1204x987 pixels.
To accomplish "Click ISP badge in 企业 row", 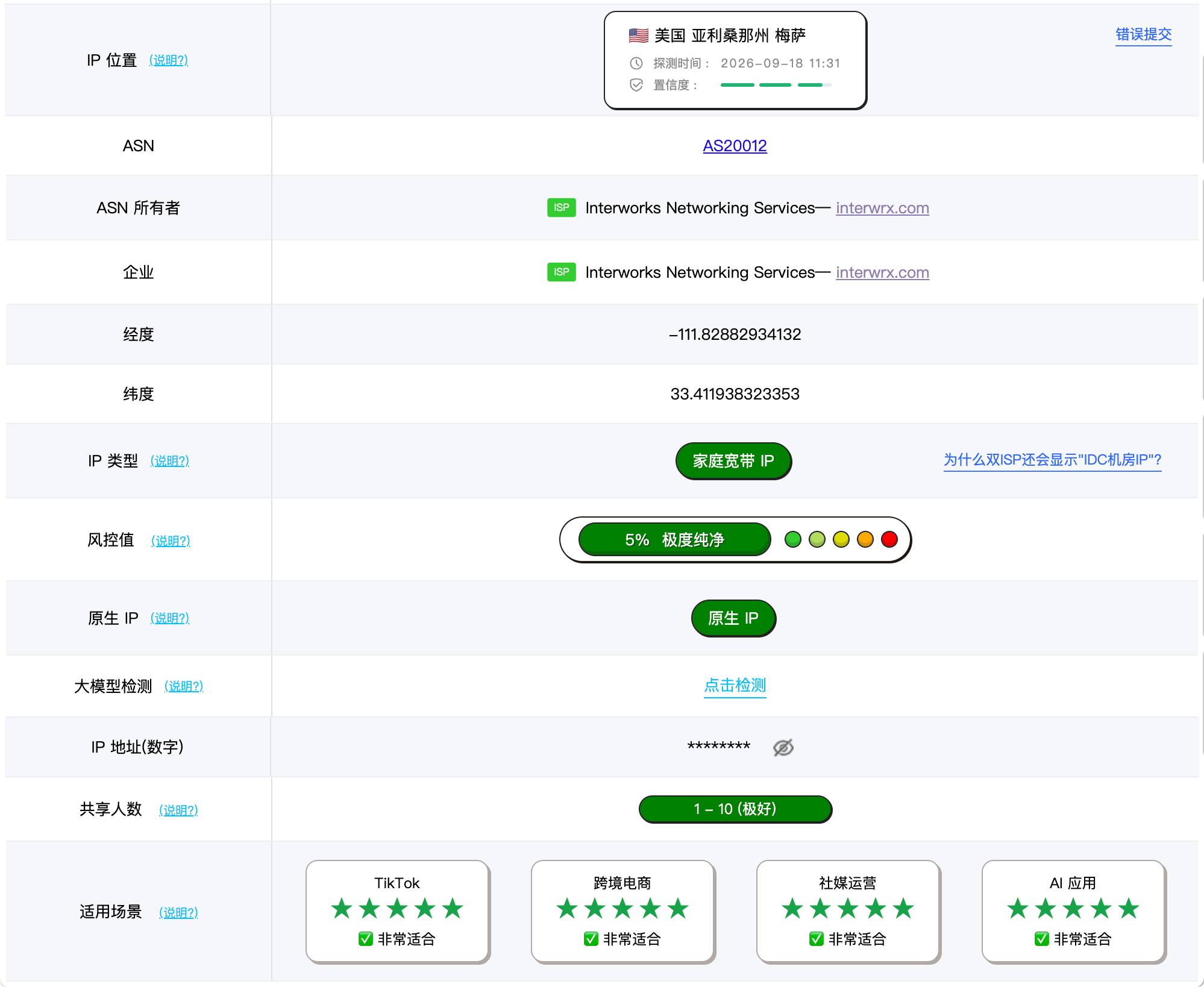I will (561, 272).
